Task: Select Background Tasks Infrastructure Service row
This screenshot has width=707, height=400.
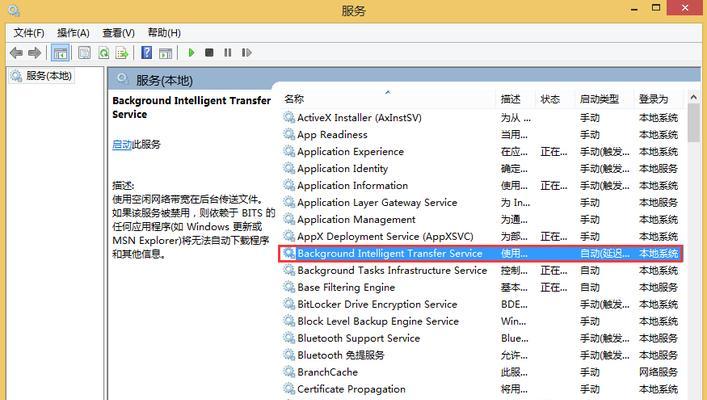Action: 481,271
